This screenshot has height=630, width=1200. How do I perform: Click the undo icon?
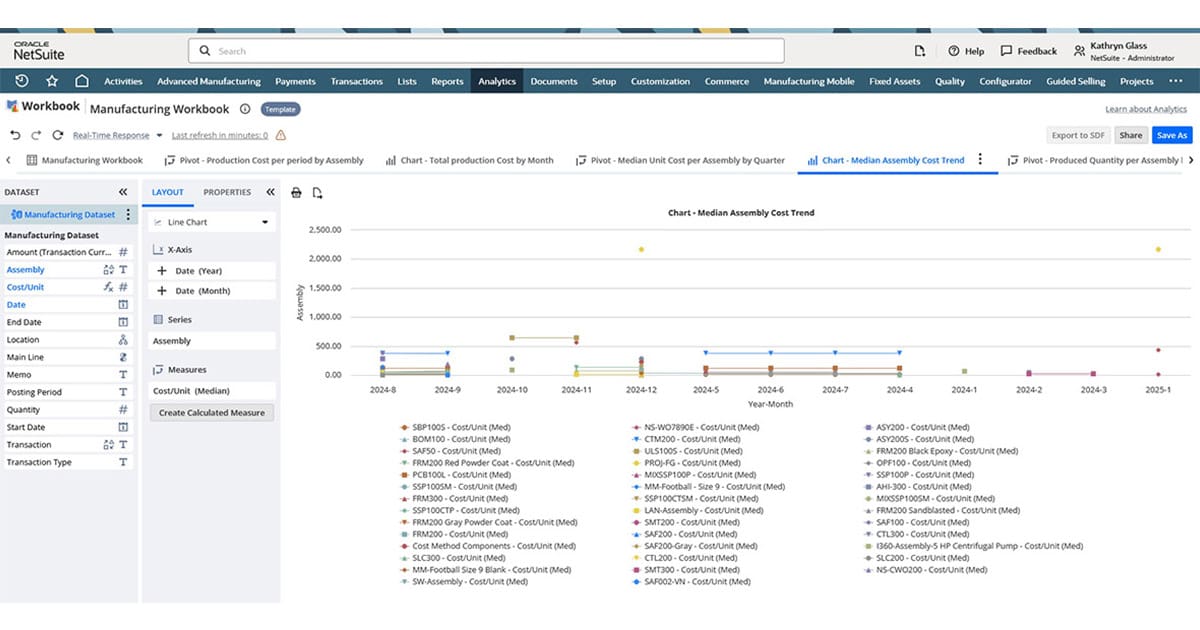(x=14, y=135)
